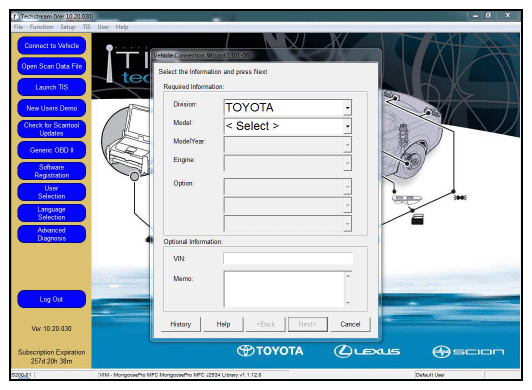Launch TIS from the sidebar
The width and height of the screenshot is (532, 390).
tap(52, 87)
